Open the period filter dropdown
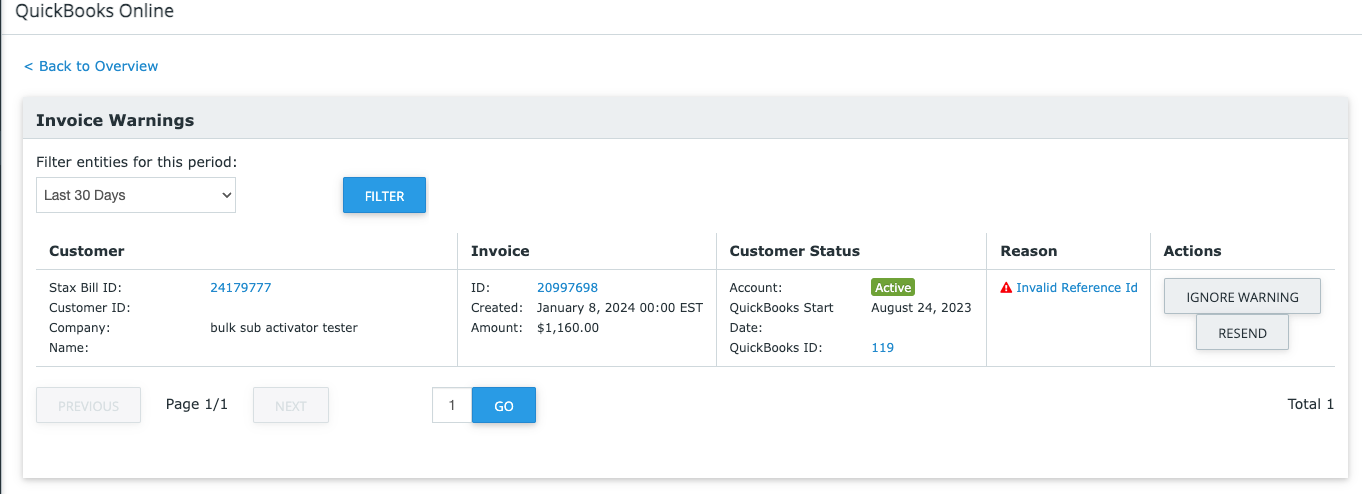Image resolution: width=1362 pixels, height=494 pixels. coord(136,195)
